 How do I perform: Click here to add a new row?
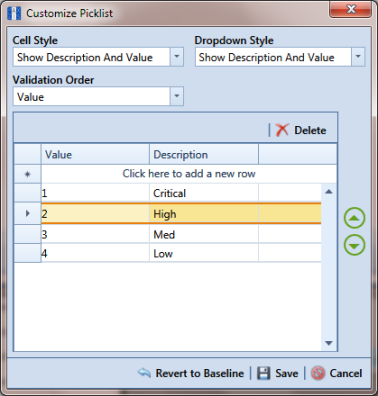[189, 174]
